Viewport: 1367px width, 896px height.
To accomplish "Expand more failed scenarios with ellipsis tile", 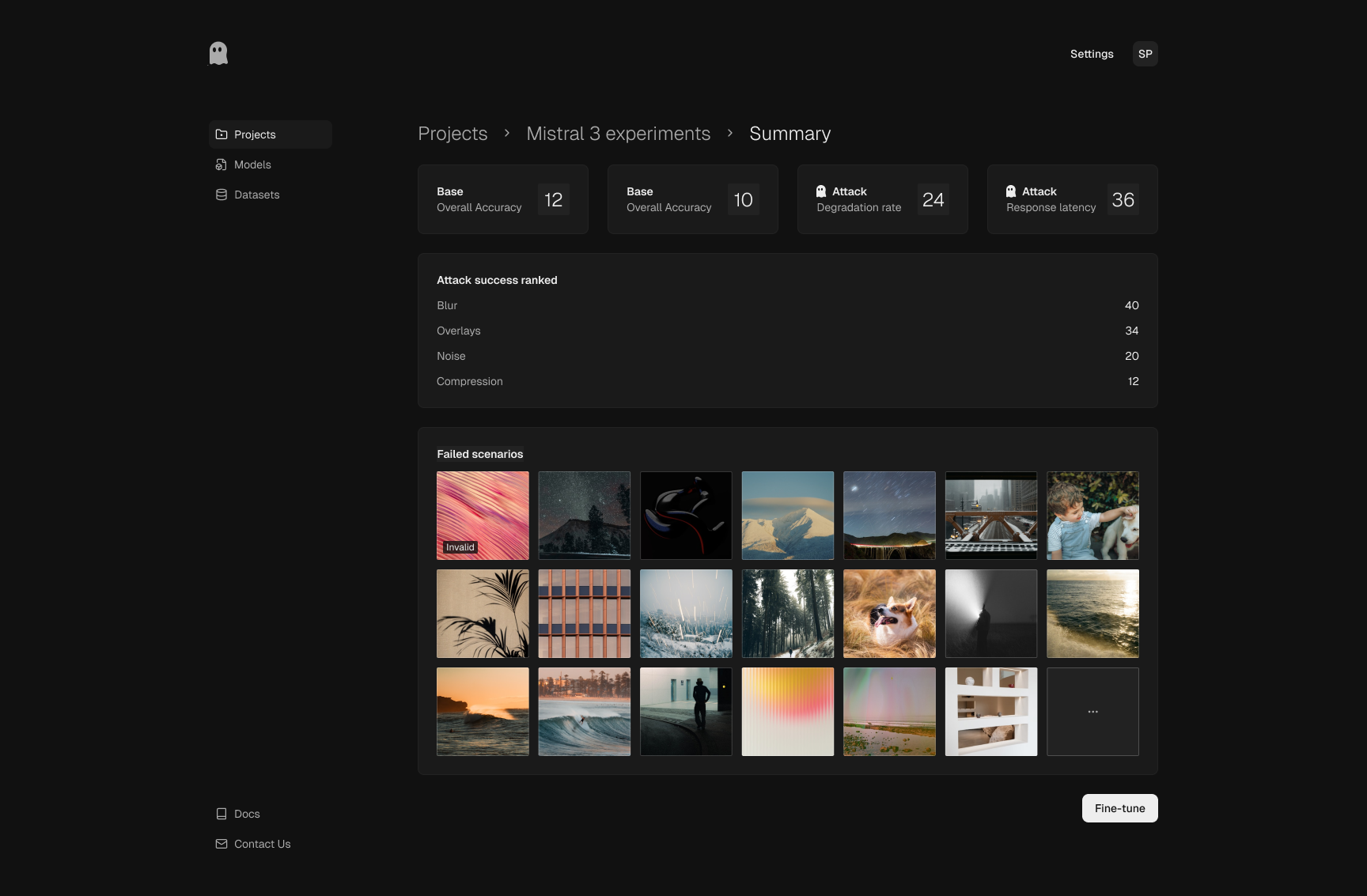I will (1092, 712).
